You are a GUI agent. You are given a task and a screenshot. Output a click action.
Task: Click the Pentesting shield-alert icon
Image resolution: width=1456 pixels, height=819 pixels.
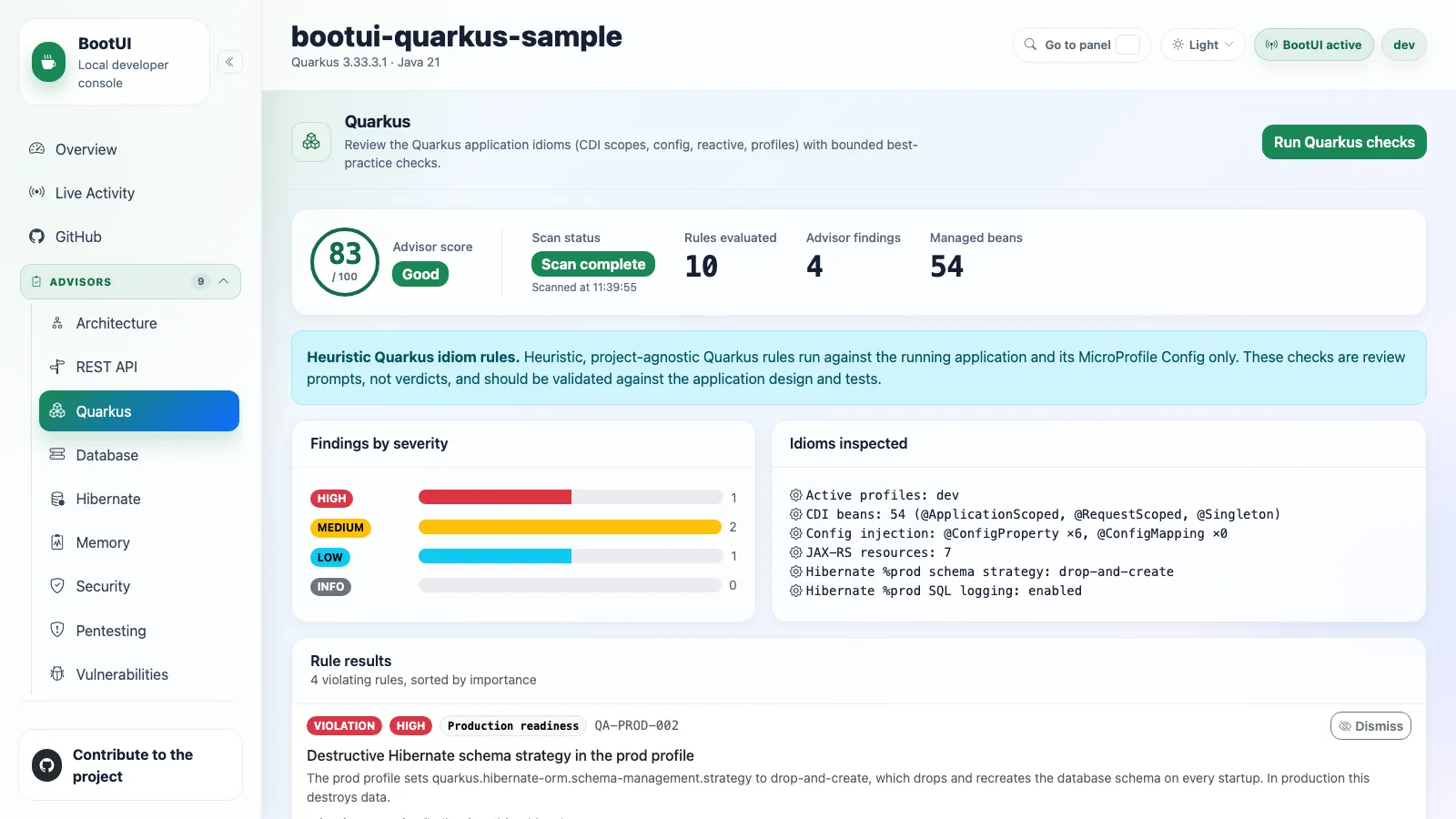coord(57,630)
